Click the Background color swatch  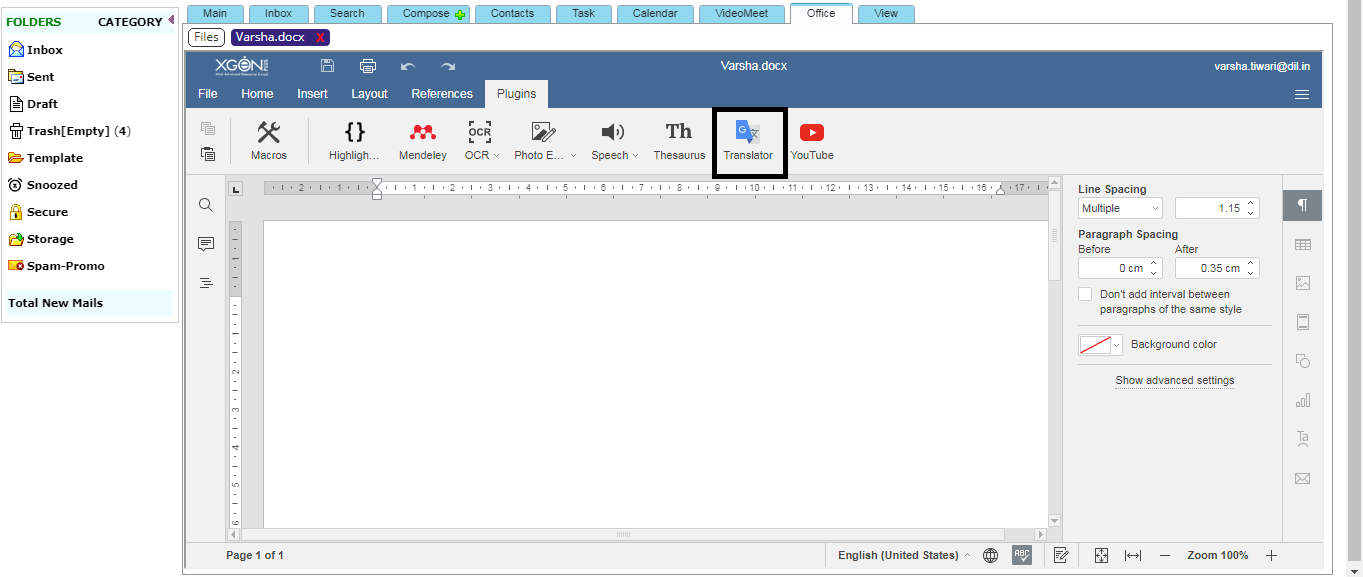point(1094,345)
